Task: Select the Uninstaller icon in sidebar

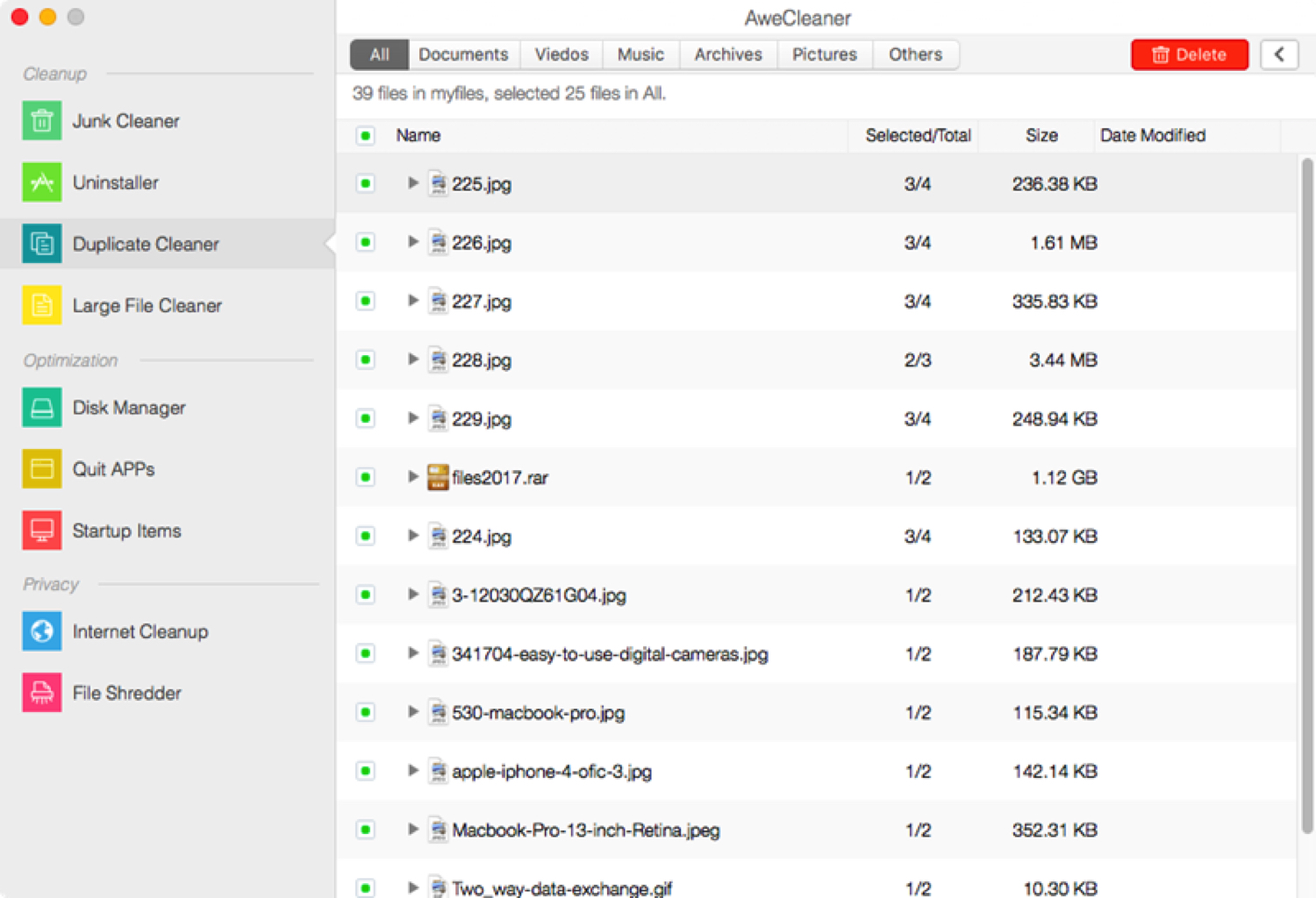Action: [x=41, y=182]
